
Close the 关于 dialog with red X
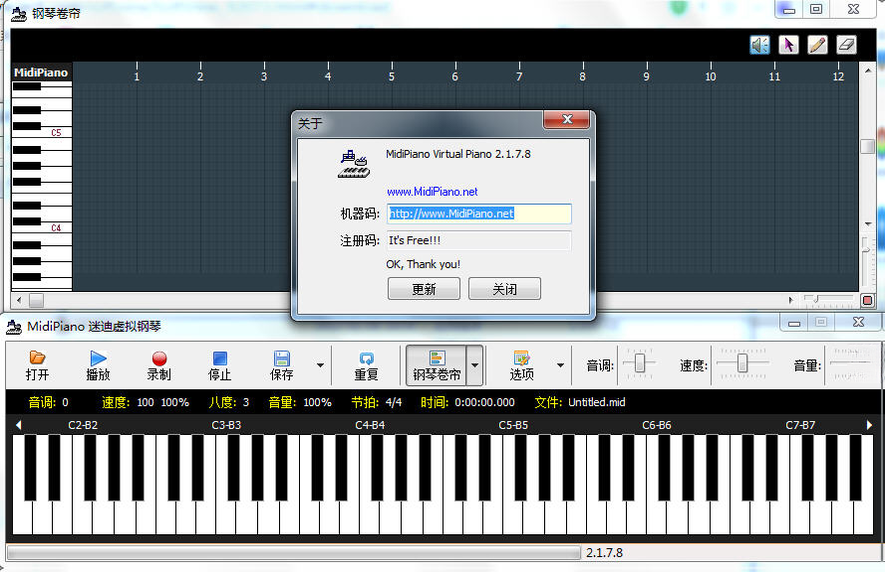coord(567,119)
